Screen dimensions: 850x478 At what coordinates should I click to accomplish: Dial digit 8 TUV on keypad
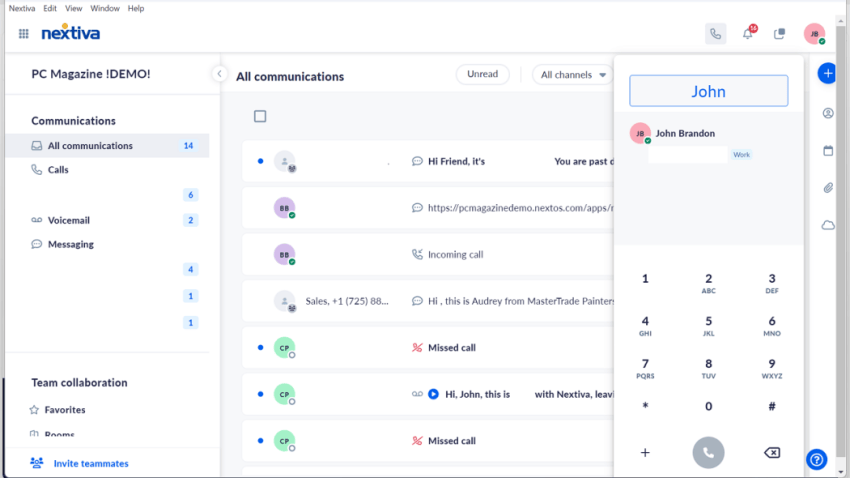pos(709,368)
